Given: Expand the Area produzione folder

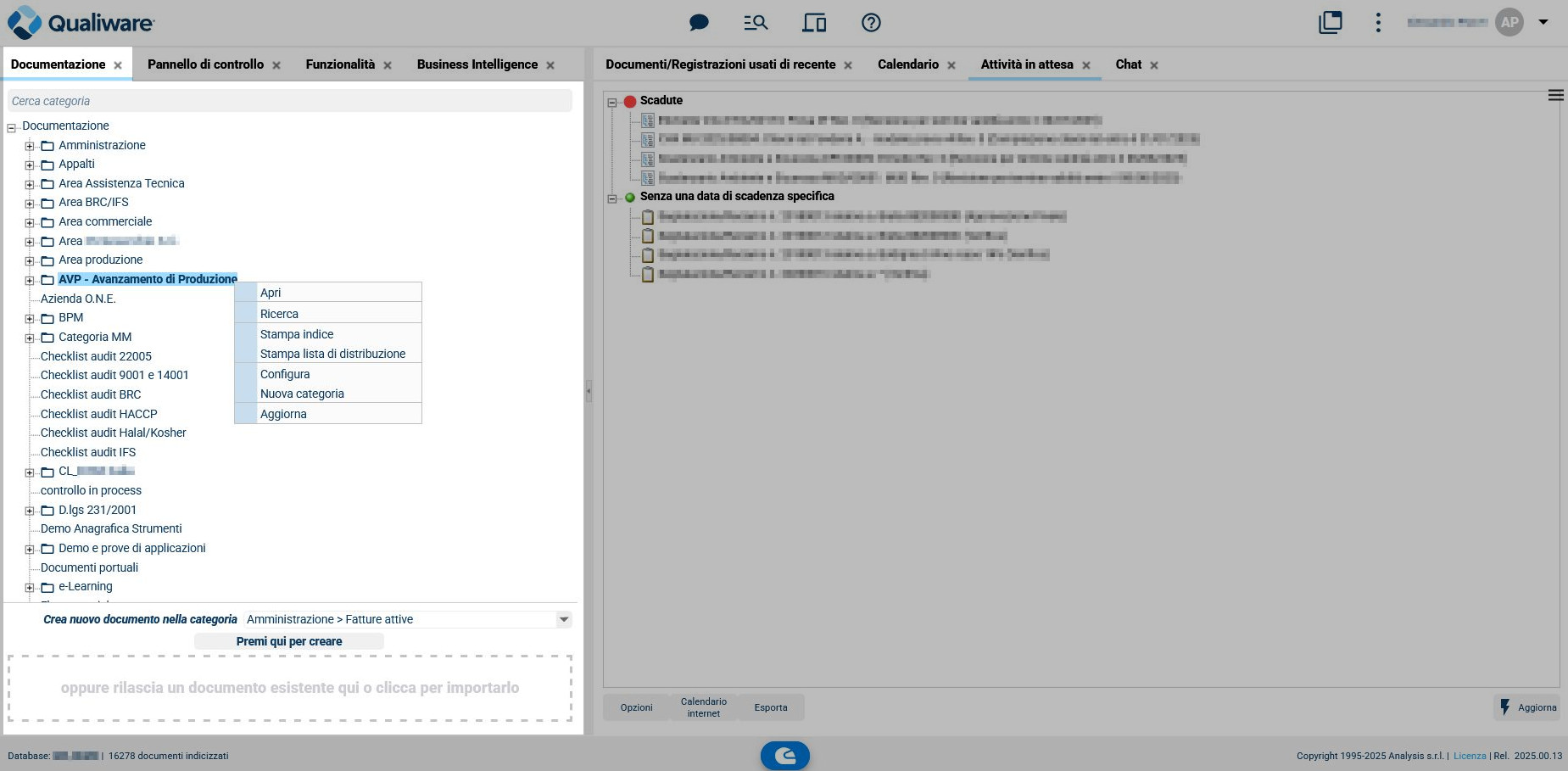Looking at the screenshot, I should tap(30, 261).
